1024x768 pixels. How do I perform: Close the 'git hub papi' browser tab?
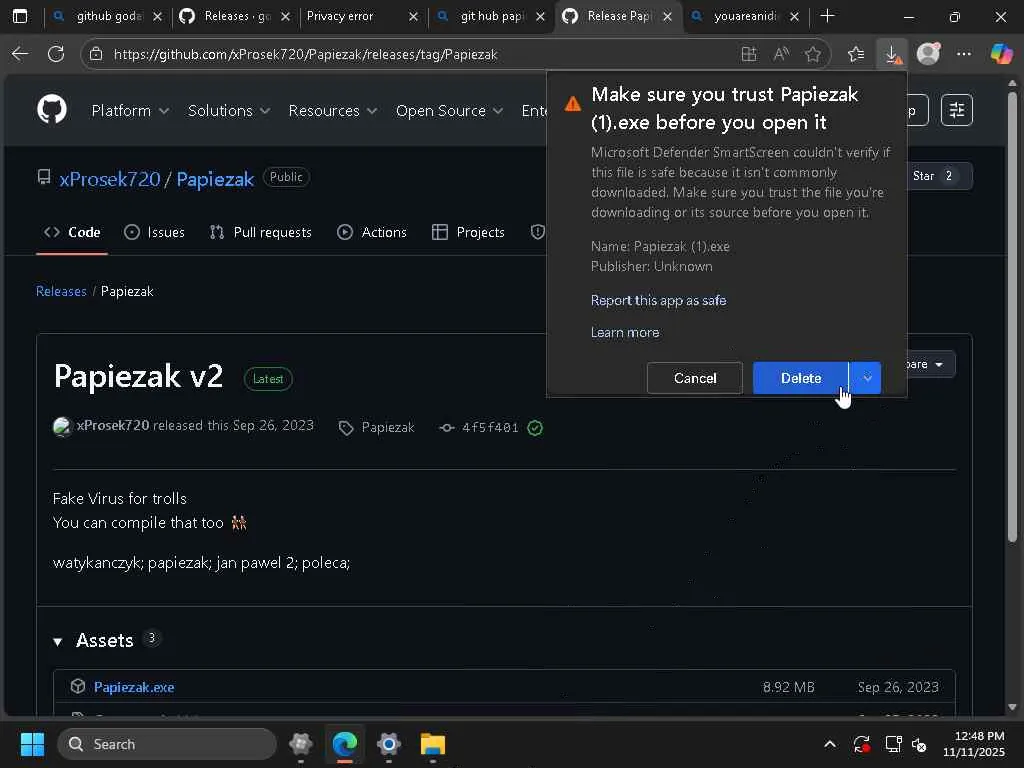(539, 17)
